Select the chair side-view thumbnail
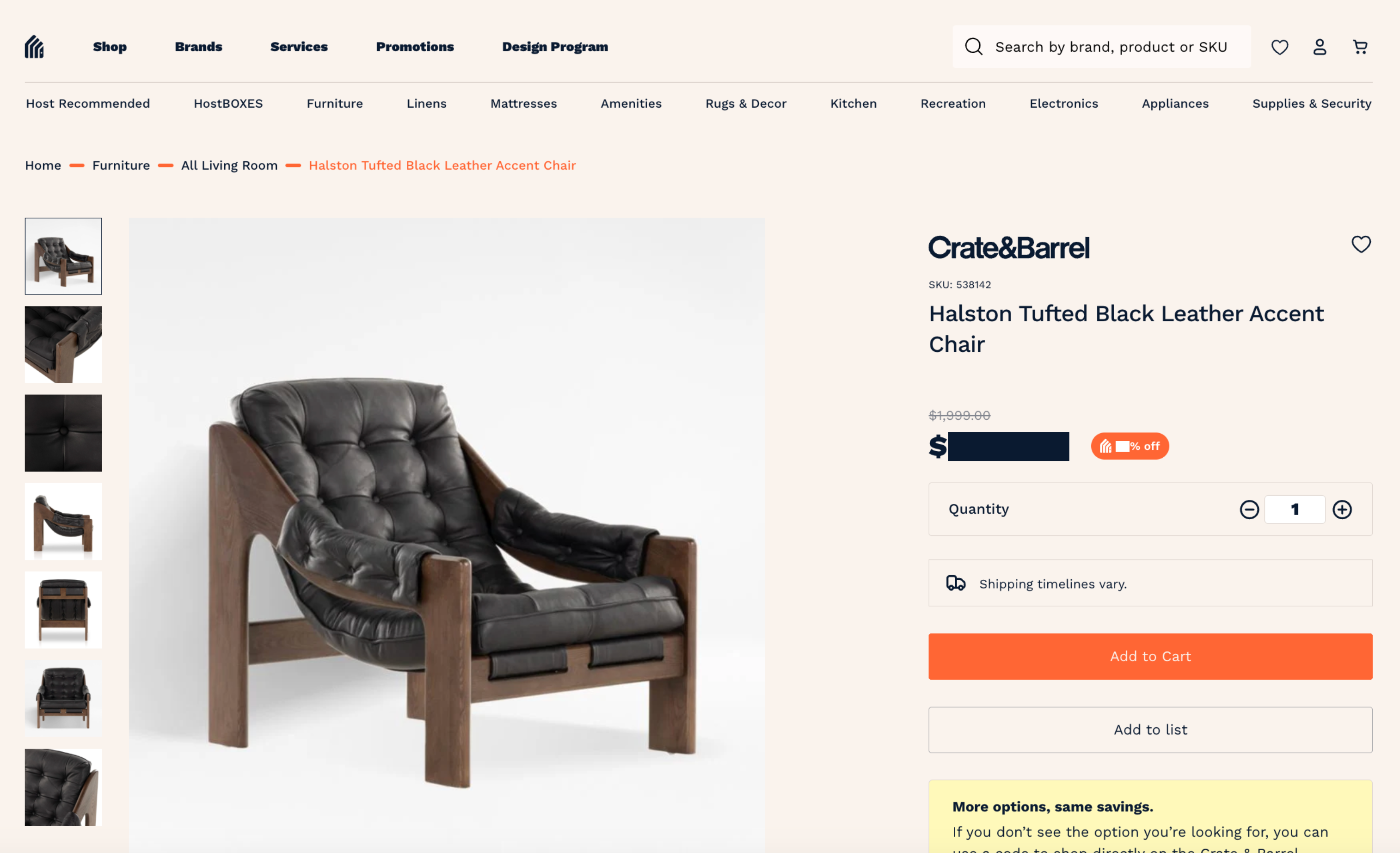The image size is (1400, 853). point(63,522)
